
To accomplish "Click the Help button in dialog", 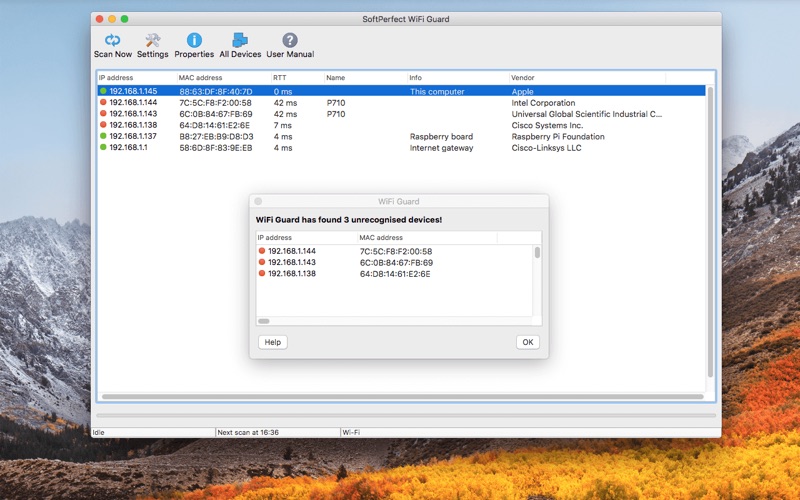I will 272,342.
